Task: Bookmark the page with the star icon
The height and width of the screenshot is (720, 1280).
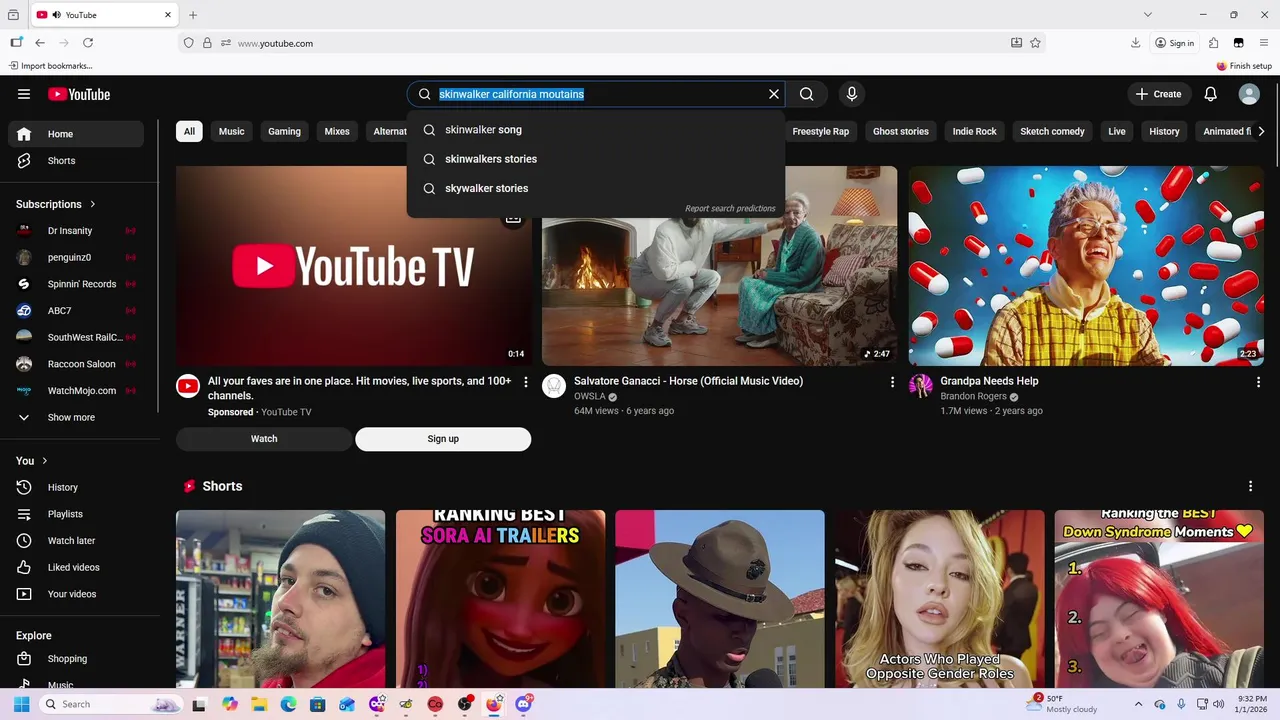Action: pos(1035,43)
